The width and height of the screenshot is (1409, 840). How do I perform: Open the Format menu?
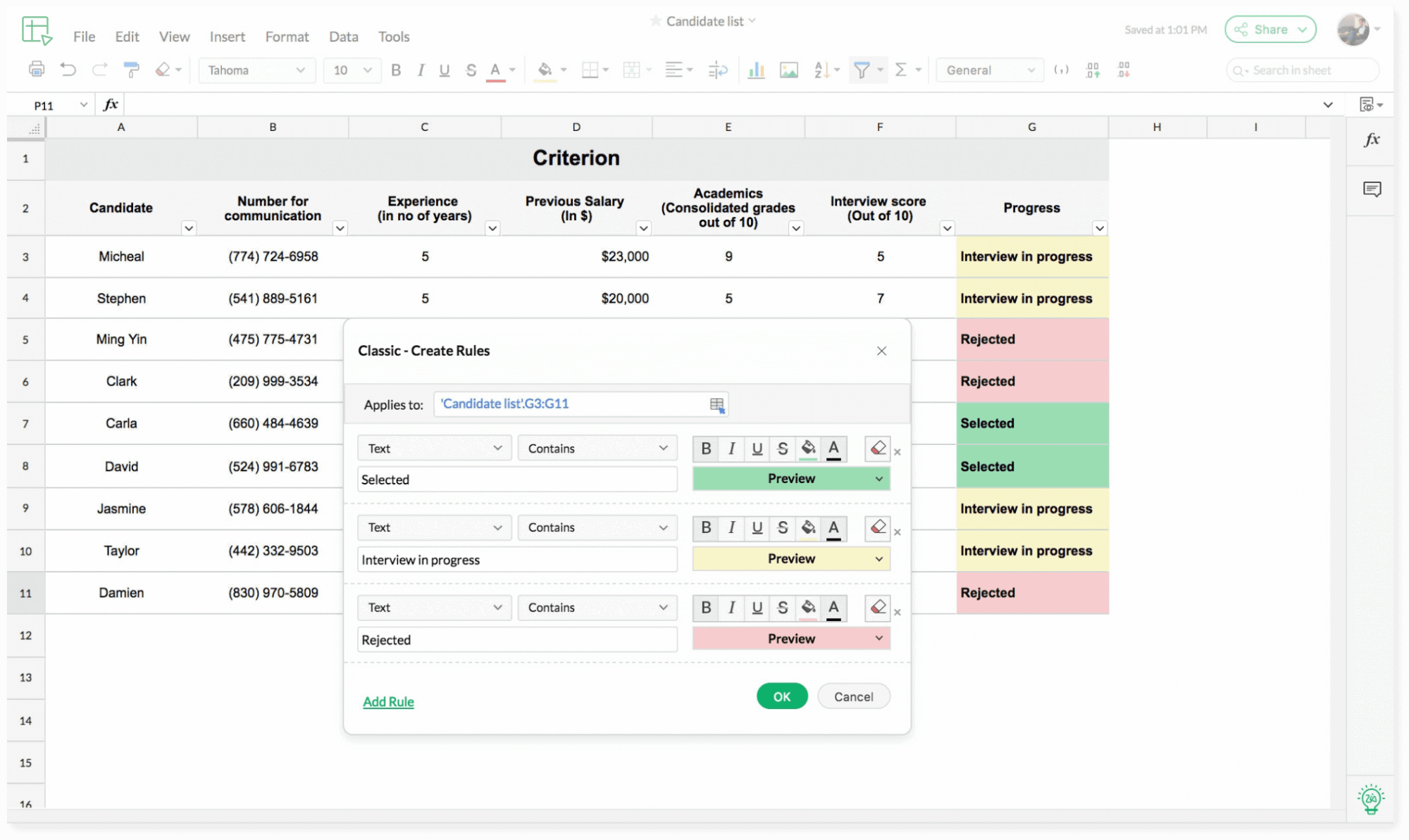tap(287, 37)
